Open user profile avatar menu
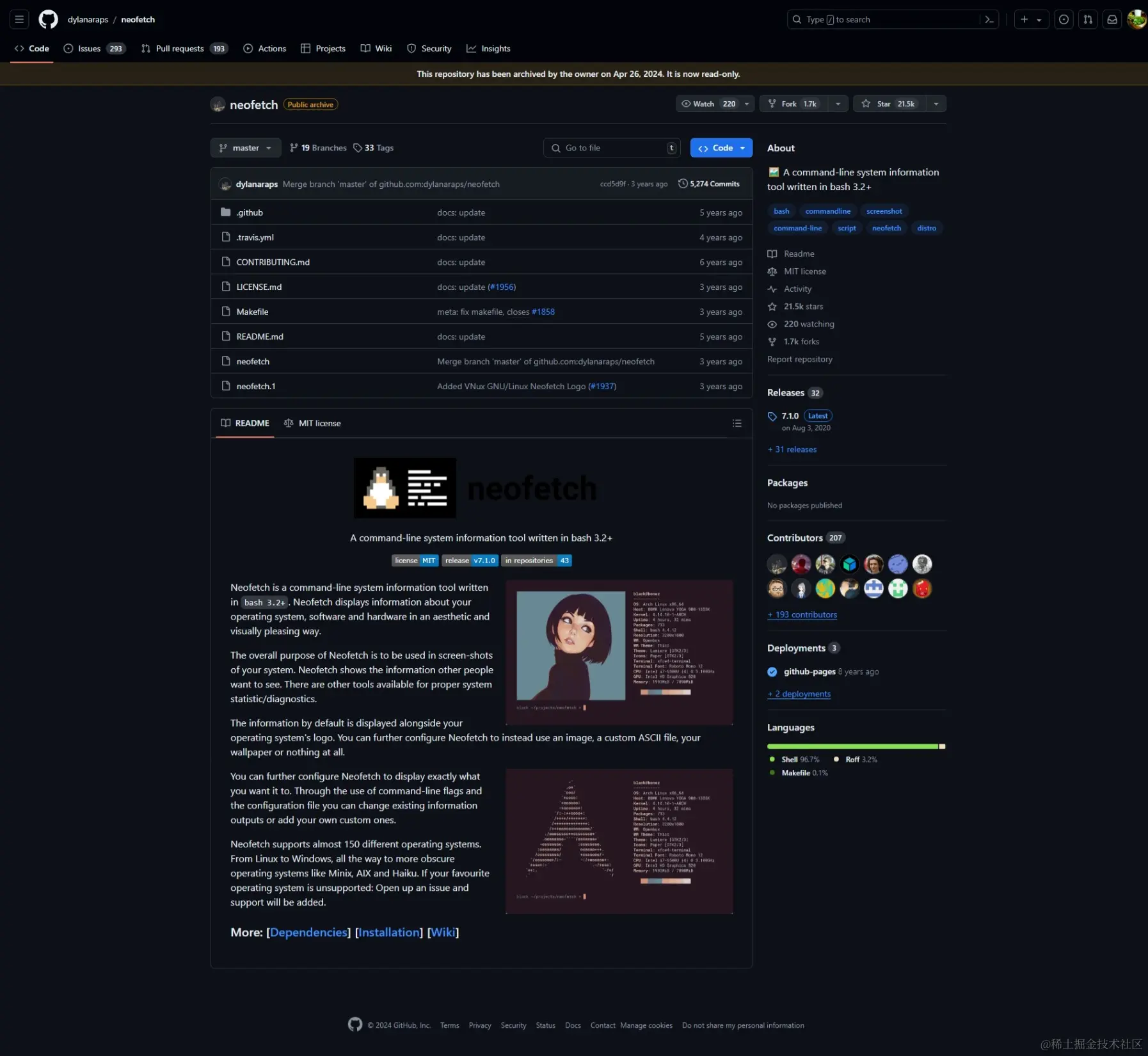1148x1056 pixels. (x=1136, y=19)
